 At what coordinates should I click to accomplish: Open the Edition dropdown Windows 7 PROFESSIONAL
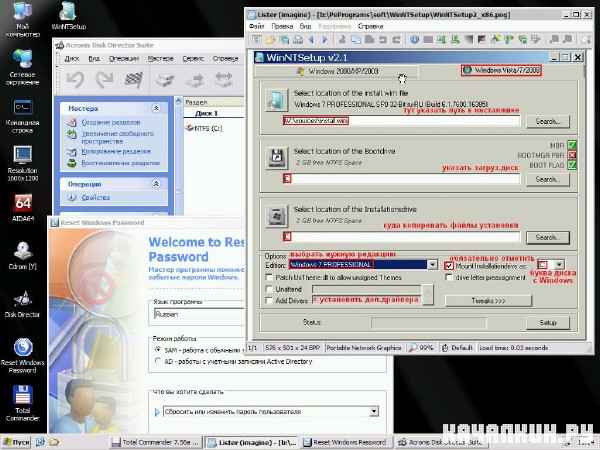coord(432,264)
